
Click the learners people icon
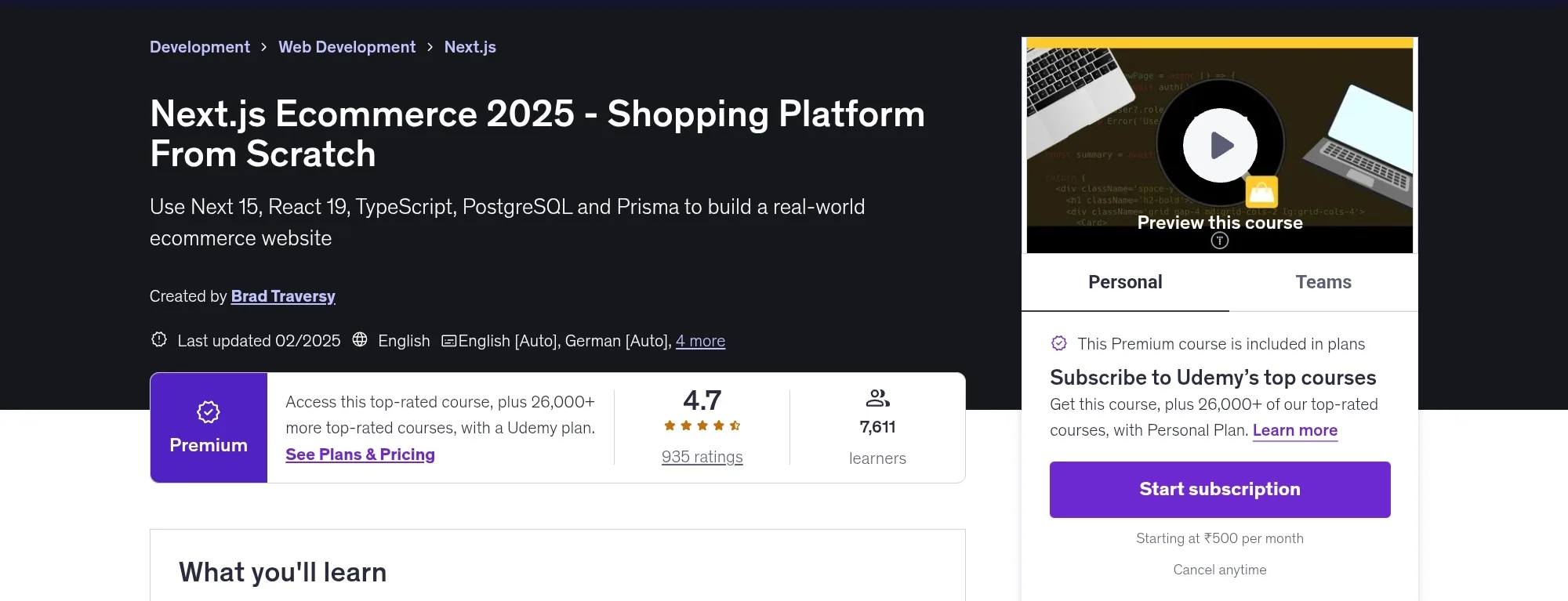pos(877,399)
